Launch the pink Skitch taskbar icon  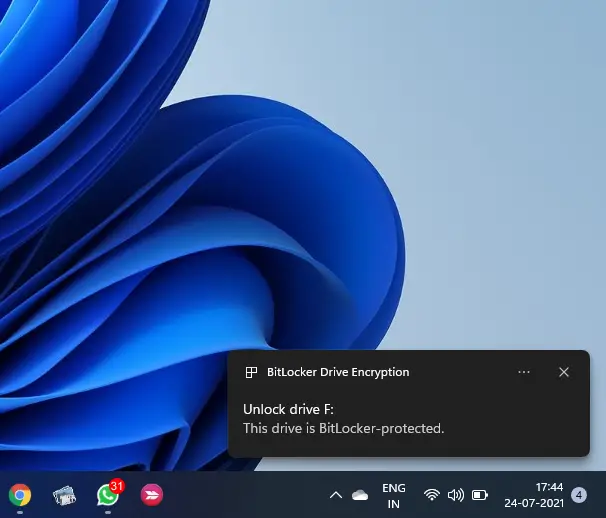[x=152, y=495]
